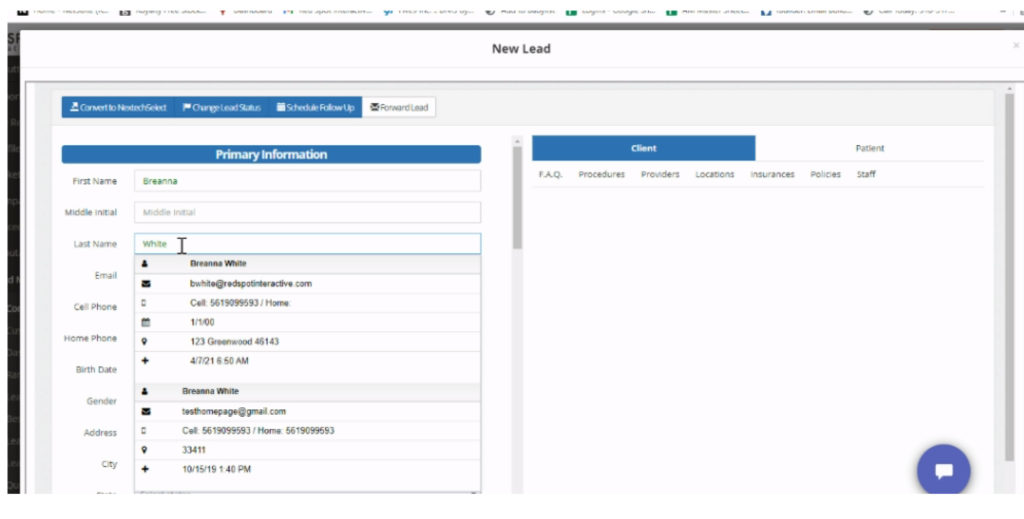1024x519 pixels.
Task: Go to the Insurances sub-tab
Action: tap(772, 174)
